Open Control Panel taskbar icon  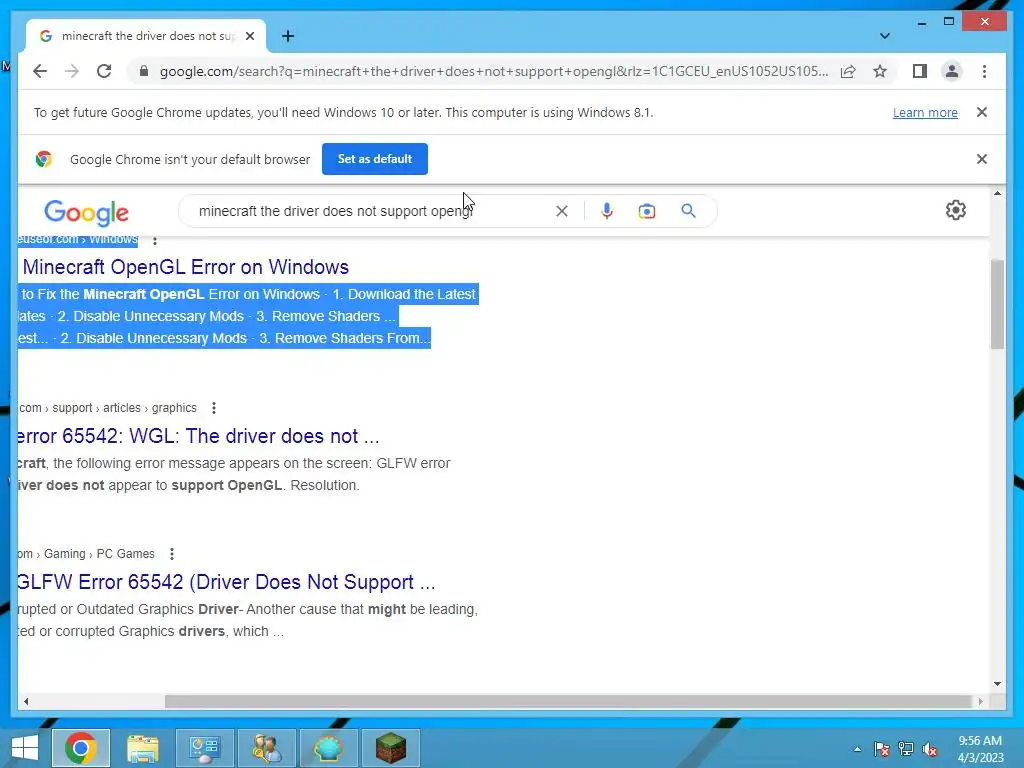point(204,748)
